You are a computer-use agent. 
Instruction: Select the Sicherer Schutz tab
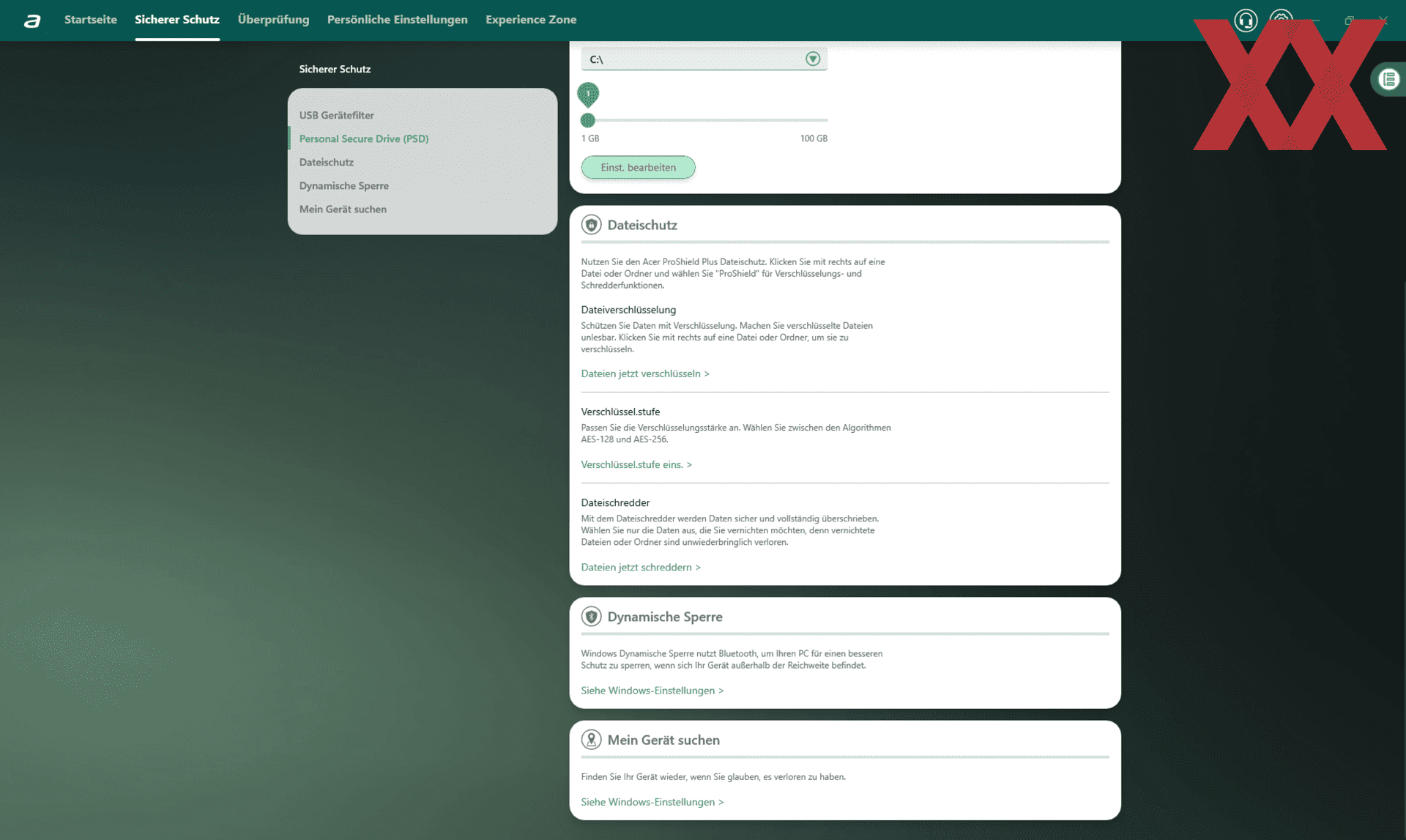coord(177,20)
